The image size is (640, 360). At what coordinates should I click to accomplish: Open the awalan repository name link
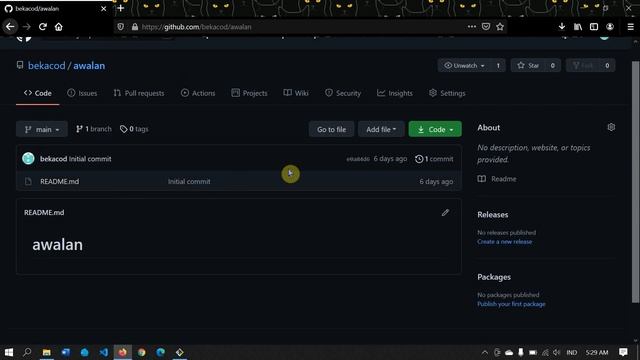point(89,66)
